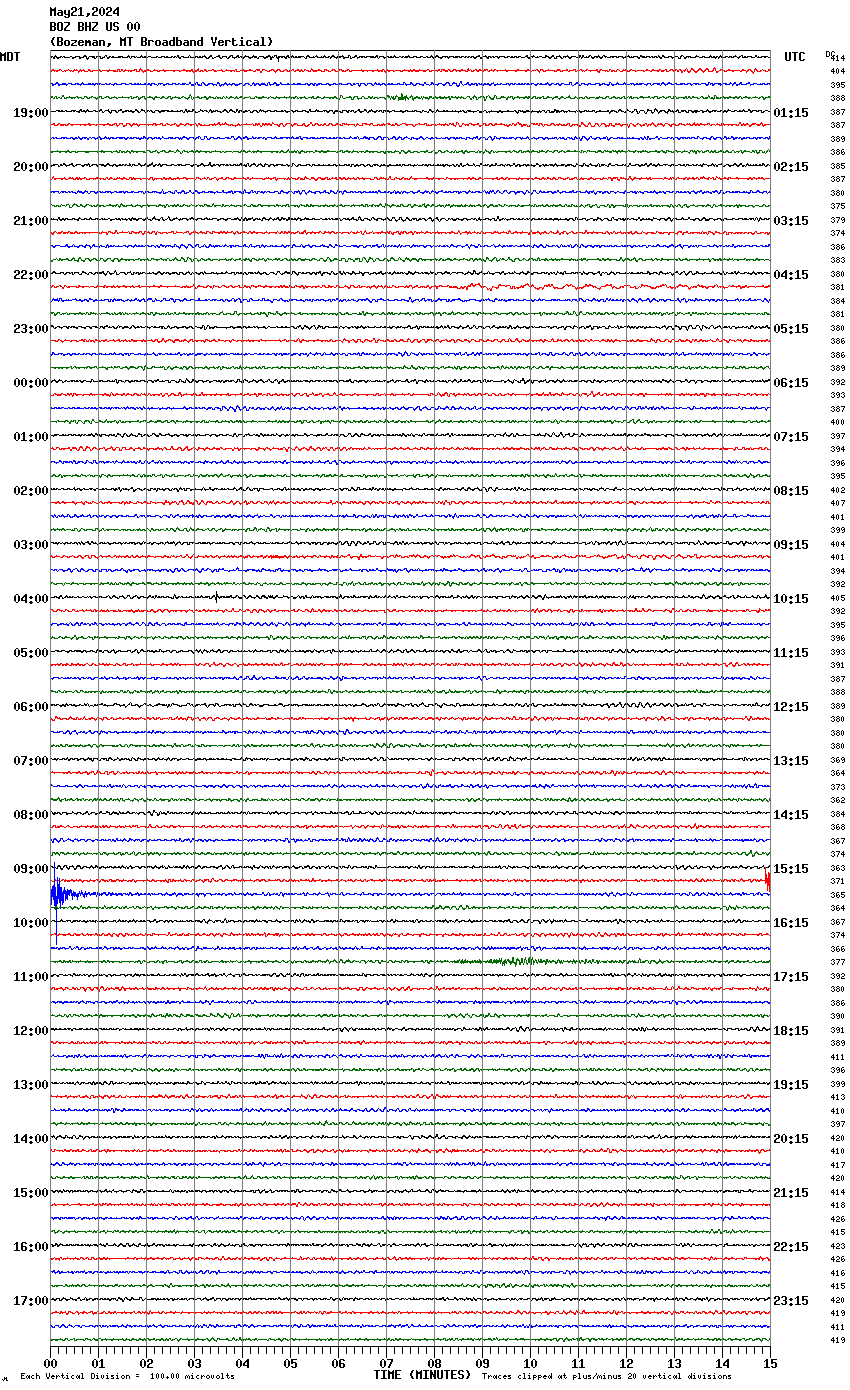Select the 00:00 MDT midnight label

(x=30, y=383)
